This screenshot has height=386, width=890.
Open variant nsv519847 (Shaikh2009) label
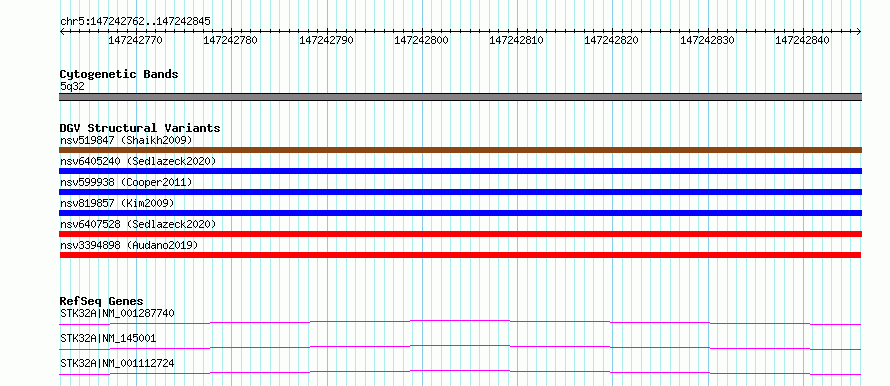coord(126,140)
